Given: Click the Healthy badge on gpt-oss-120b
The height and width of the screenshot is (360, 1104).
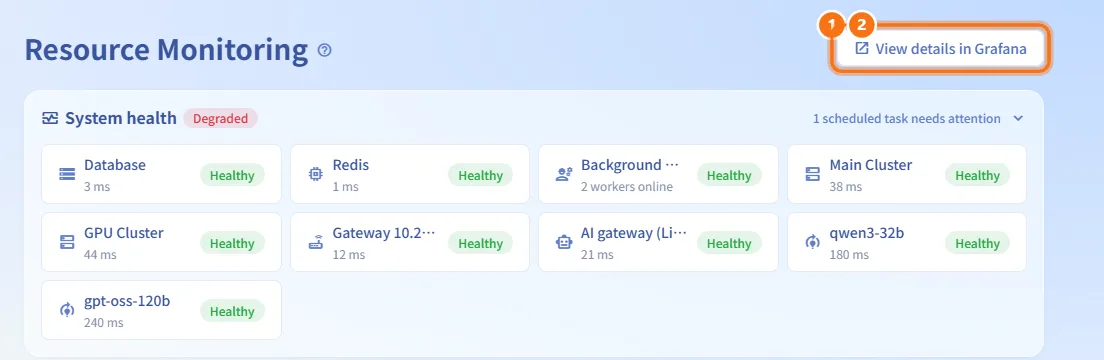Looking at the screenshot, I should (232, 311).
